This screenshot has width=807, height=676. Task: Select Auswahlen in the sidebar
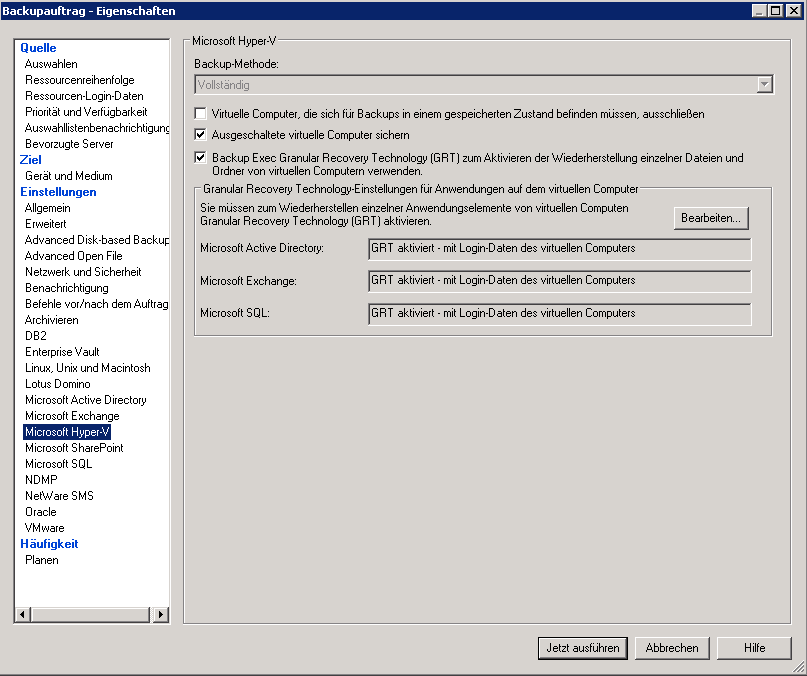51,64
